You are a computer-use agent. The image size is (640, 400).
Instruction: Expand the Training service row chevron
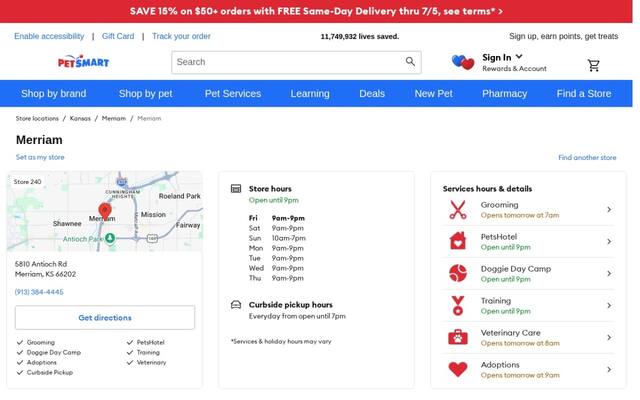click(x=609, y=305)
